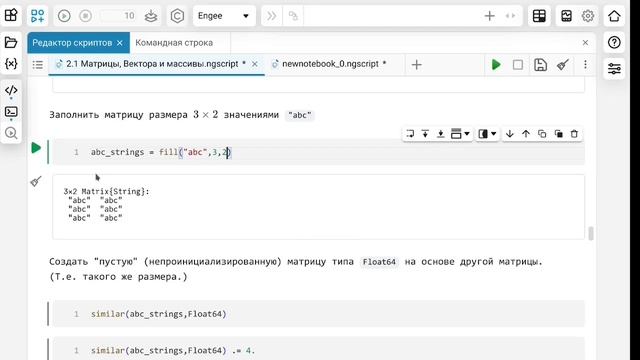Click the double chevron forward icon

(271, 16)
